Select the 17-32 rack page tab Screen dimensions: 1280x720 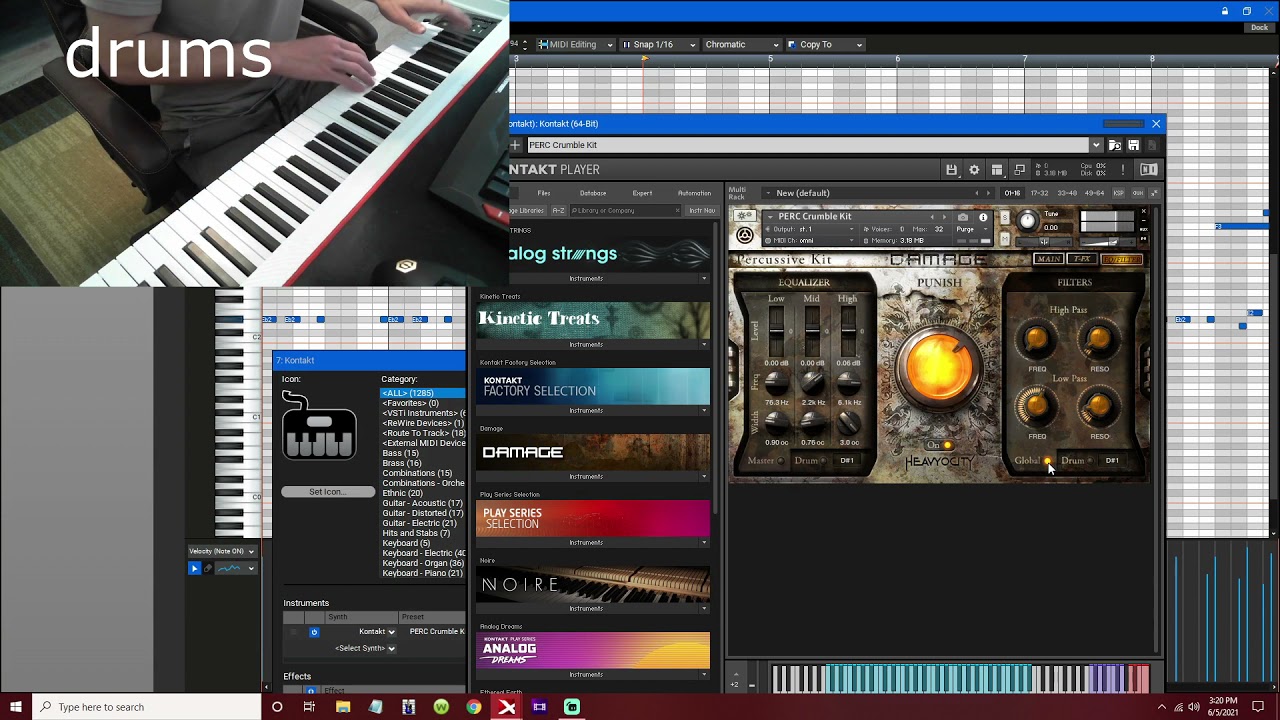(x=1040, y=193)
